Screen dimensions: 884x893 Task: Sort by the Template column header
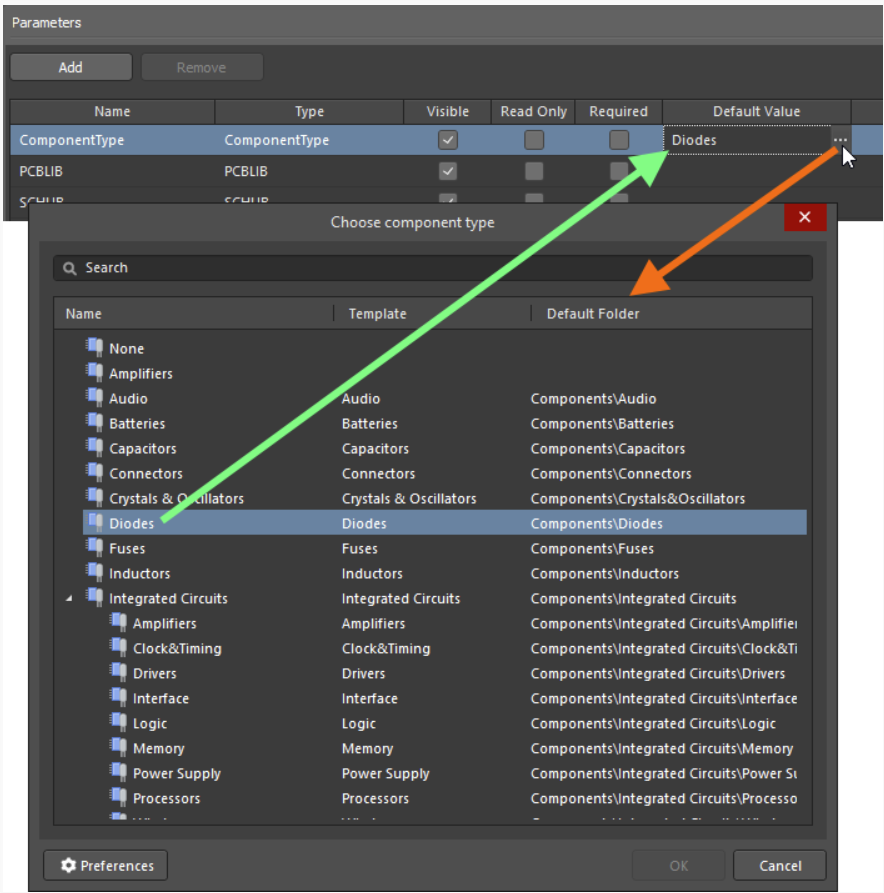pyautogui.click(x=377, y=314)
